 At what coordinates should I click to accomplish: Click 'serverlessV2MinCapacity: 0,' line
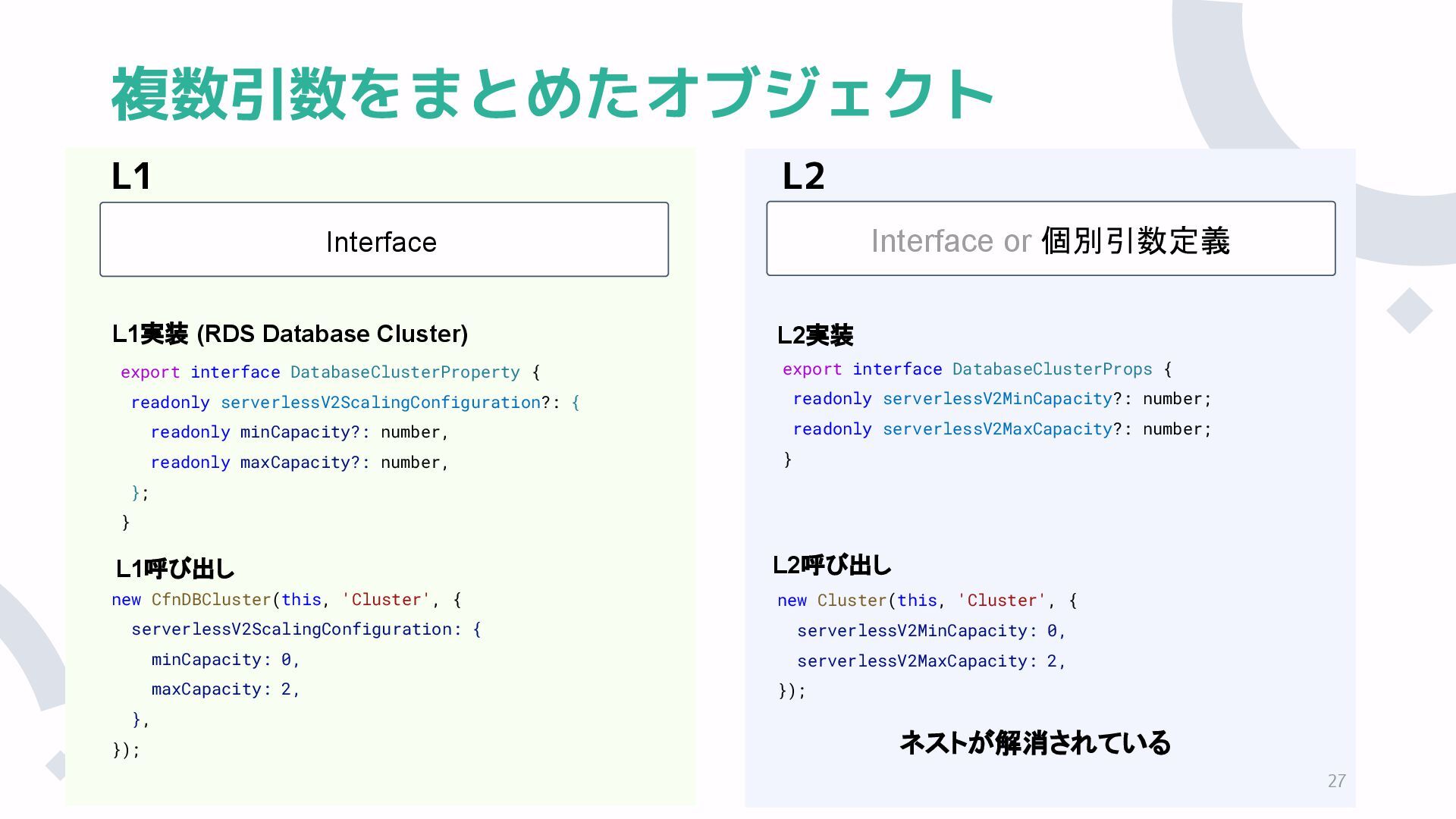point(931,631)
